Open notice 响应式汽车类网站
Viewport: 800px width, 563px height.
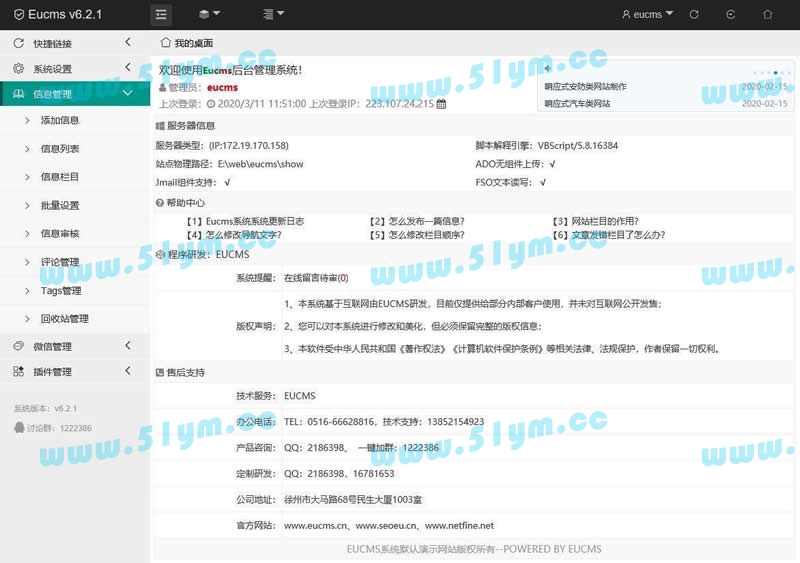[x=577, y=103]
